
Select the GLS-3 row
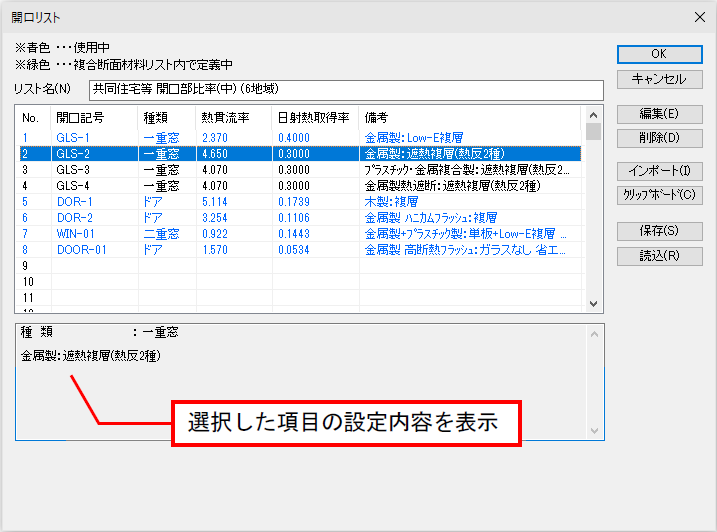point(300,170)
